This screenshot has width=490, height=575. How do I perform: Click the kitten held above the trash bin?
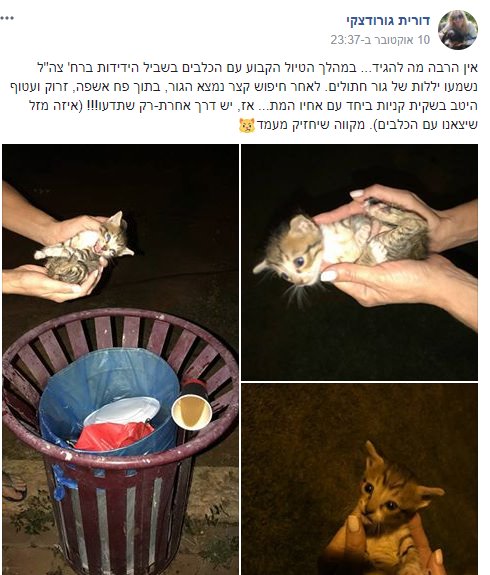(84, 248)
